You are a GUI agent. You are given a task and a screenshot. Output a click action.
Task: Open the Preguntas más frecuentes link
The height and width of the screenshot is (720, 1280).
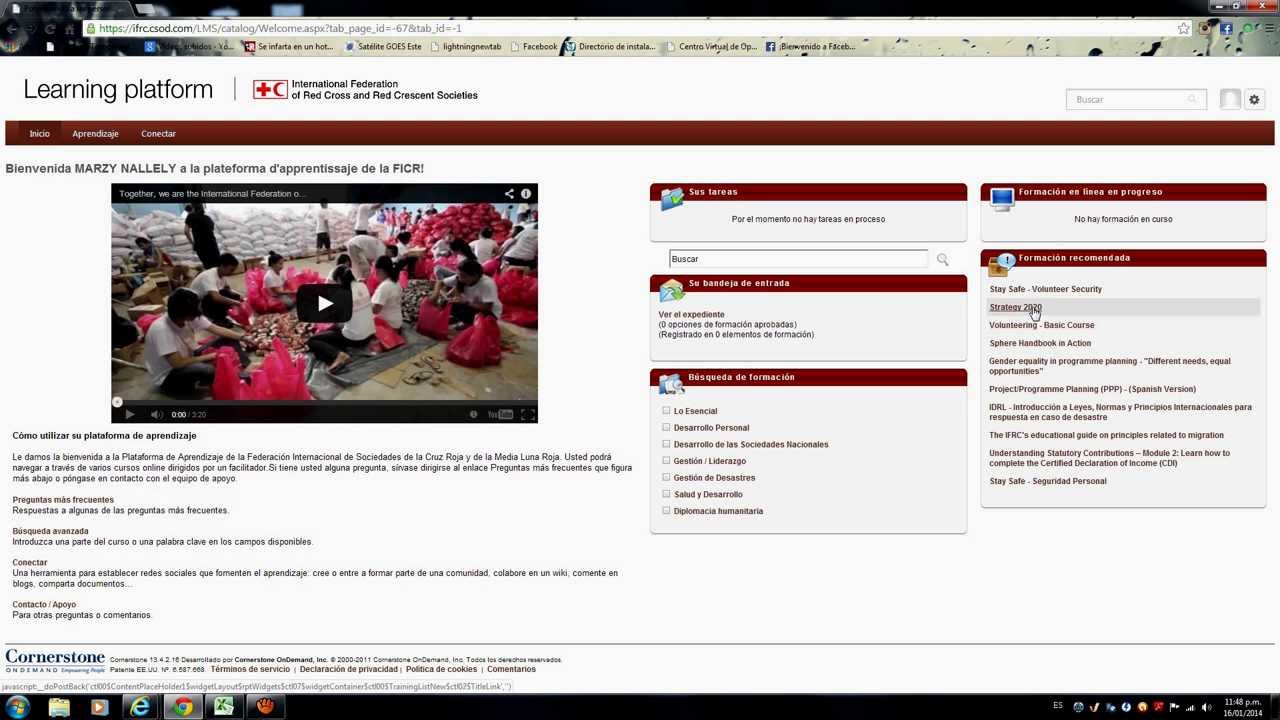point(63,499)
